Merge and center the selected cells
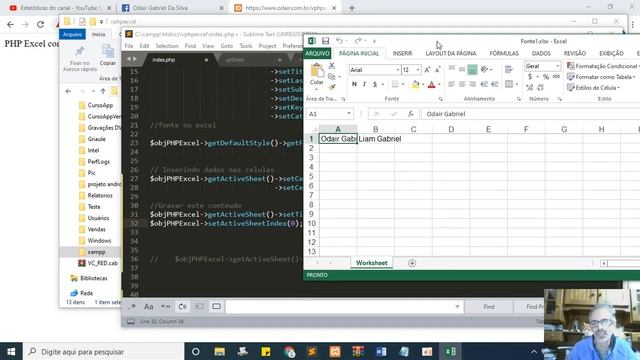The height and width of the screenshot is (360, 640). click(x=509, y=84)
